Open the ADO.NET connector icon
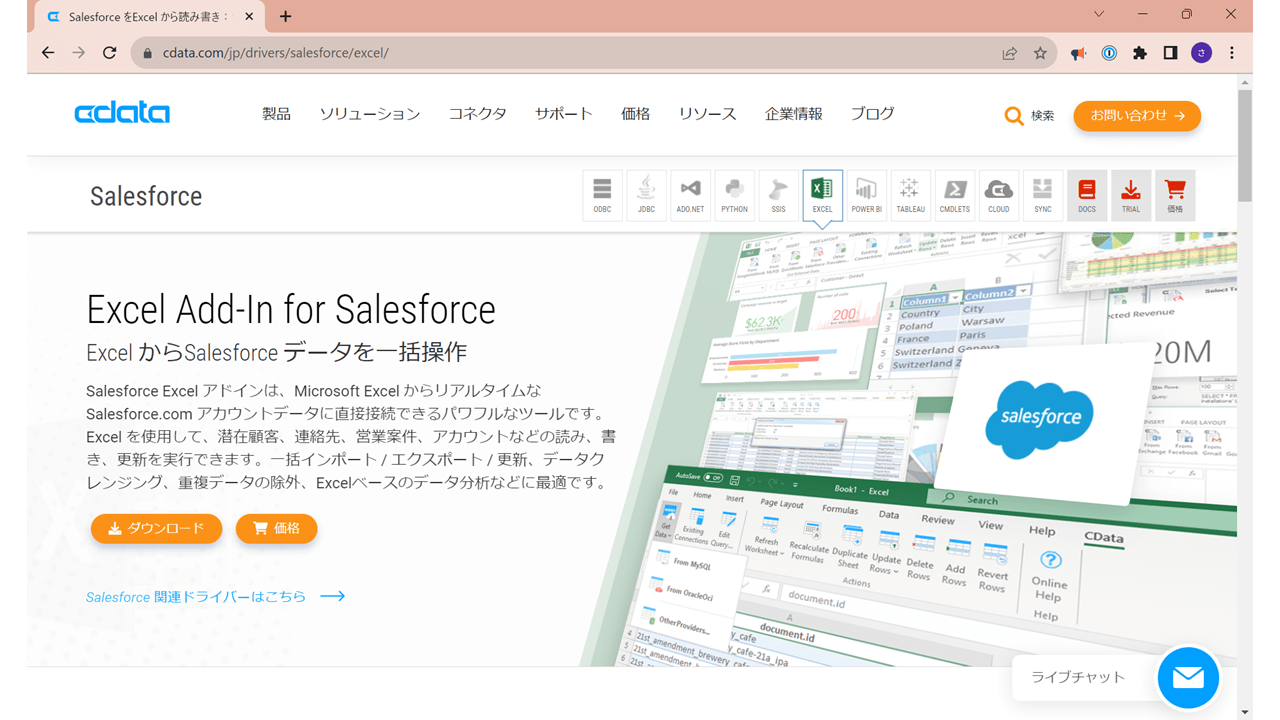Viewport: 1280px width, 720px height. [690, 195]
